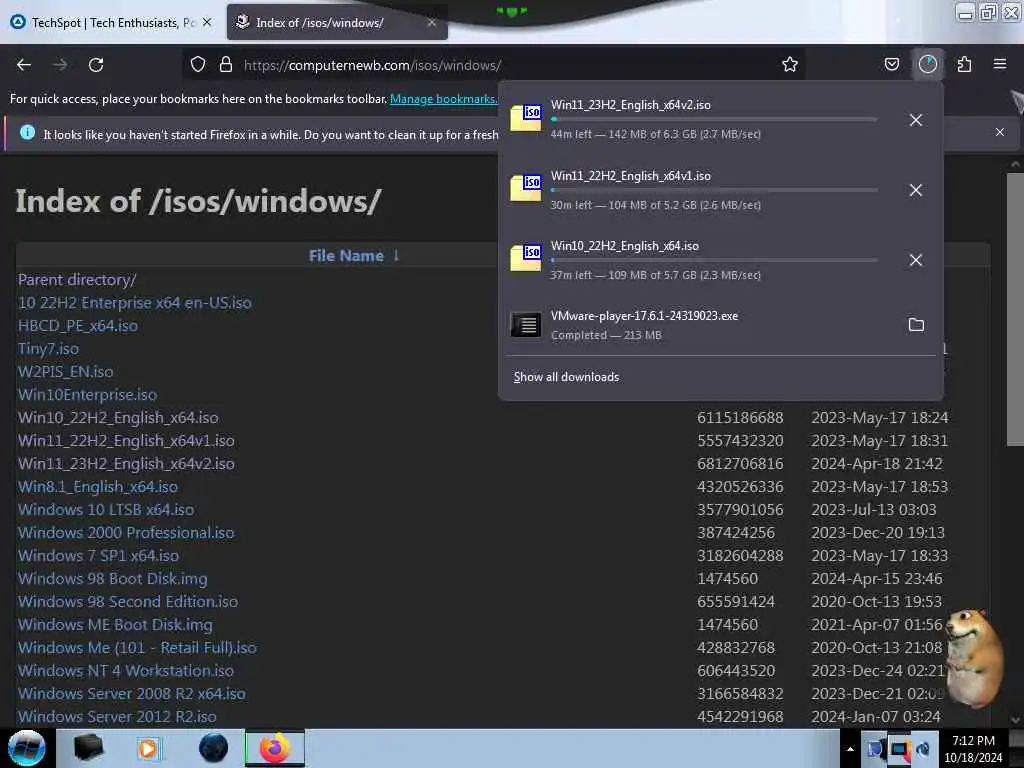Open the dark globe taskbar icon
Viewport: 1024px width, 768px height.
tap(213, 748)
